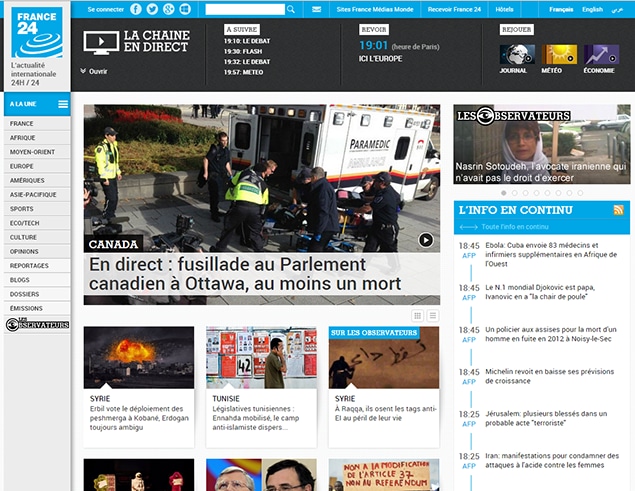Click the France 24 logo

pyautogui.click(x=37, y=33)
